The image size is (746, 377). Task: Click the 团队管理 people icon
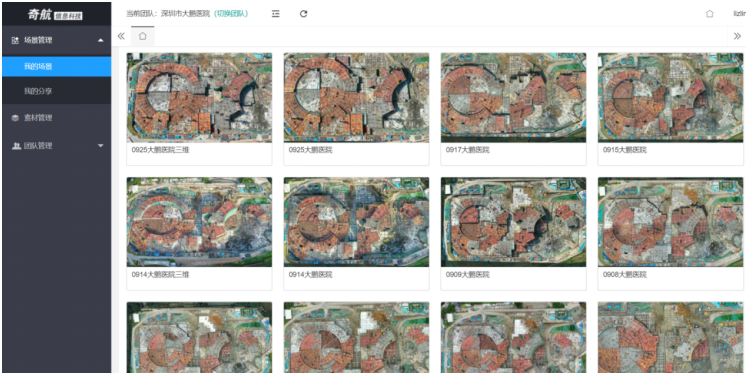pyautogui.click(x=15, y=146)
